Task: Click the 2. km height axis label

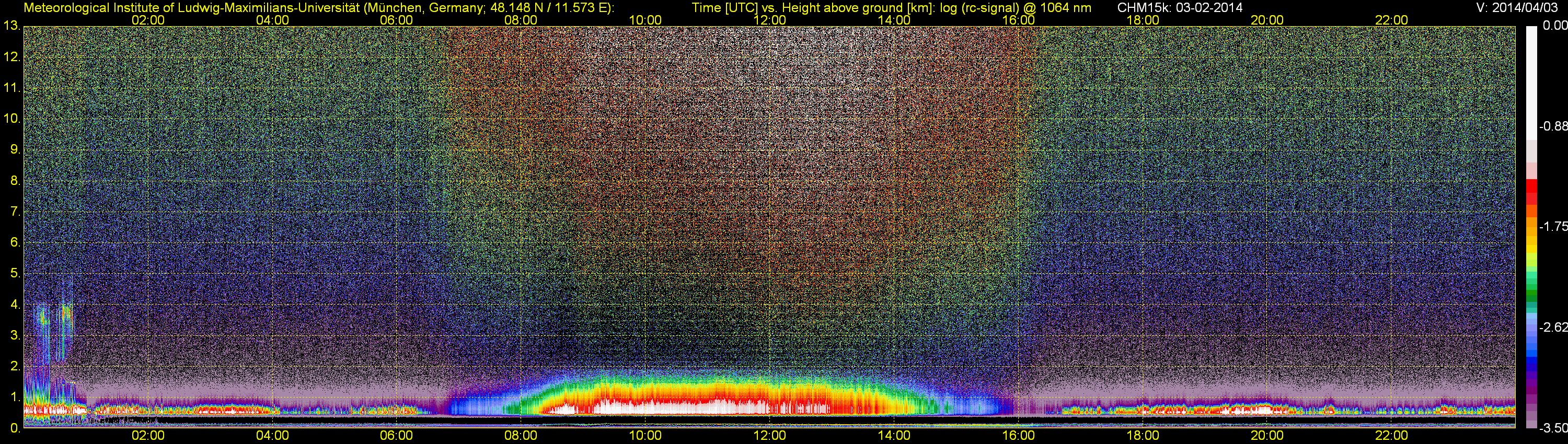Action: coord(15,366)
